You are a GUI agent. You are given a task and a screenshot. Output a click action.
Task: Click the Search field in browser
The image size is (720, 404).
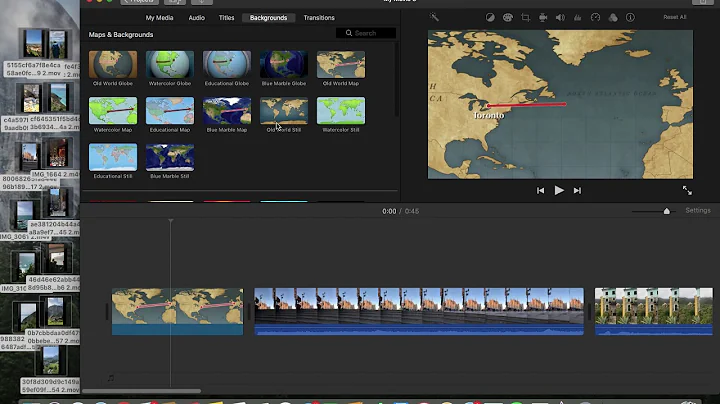(366, 33)
